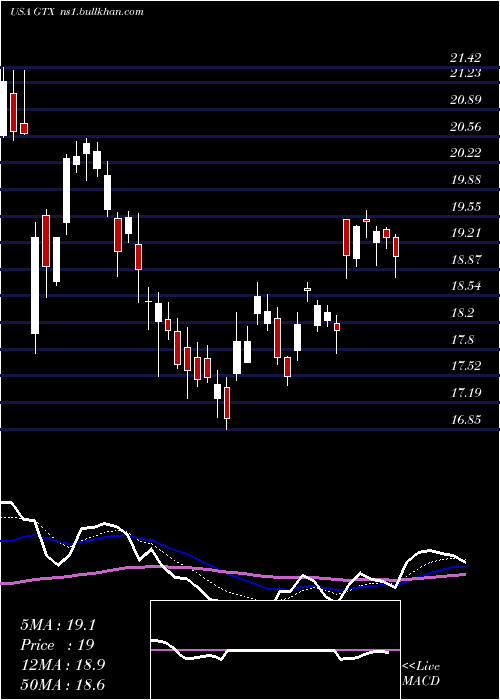This screenshot has height=700, width=500.
Task: Click the lowest red candlestick near 16.85
Action: pyautogui.click(x=227, y=403)
